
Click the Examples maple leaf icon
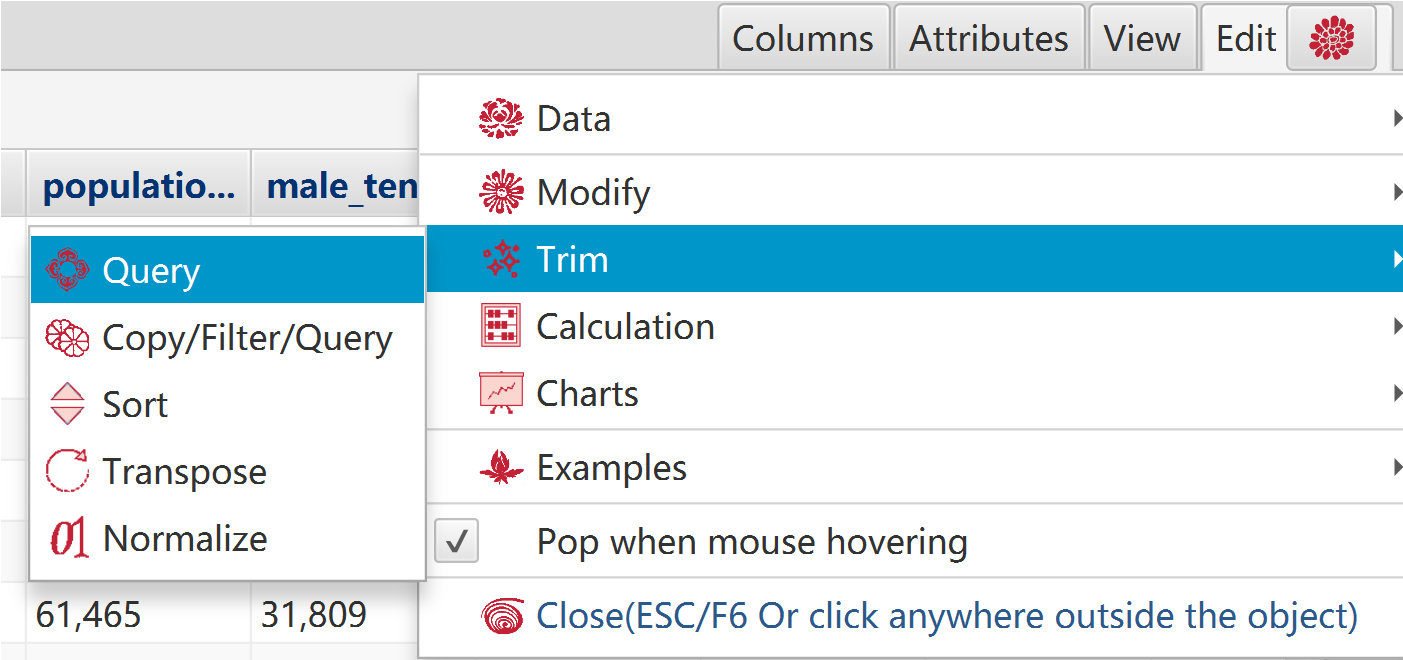[501, 468]
